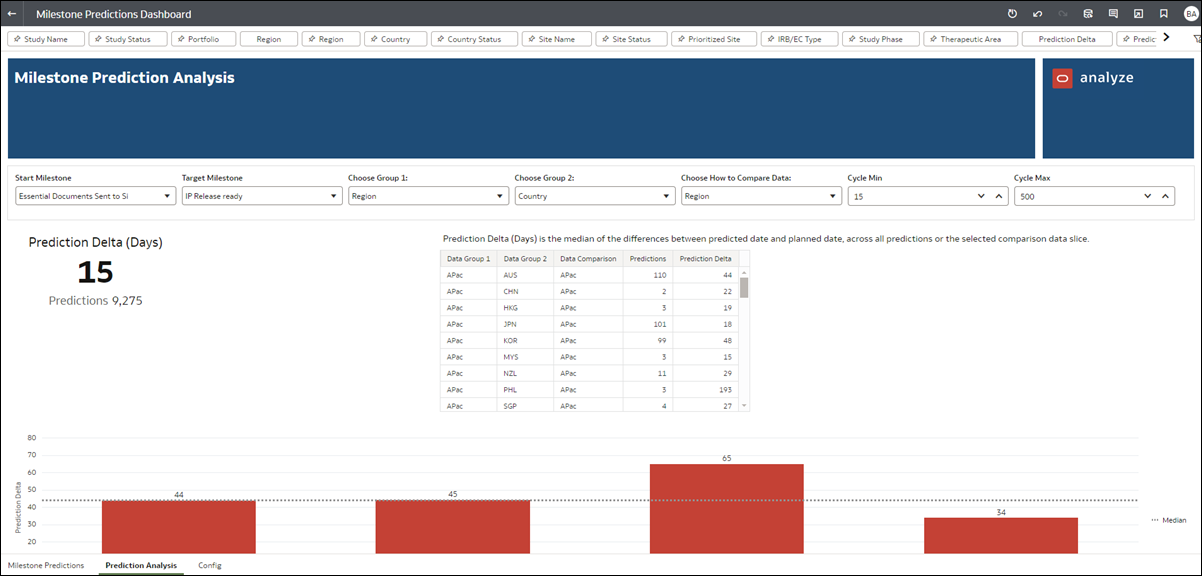Increase Cycle Min with up arrow
Viewport: 1202px width, 576px height.
[998, 197]
